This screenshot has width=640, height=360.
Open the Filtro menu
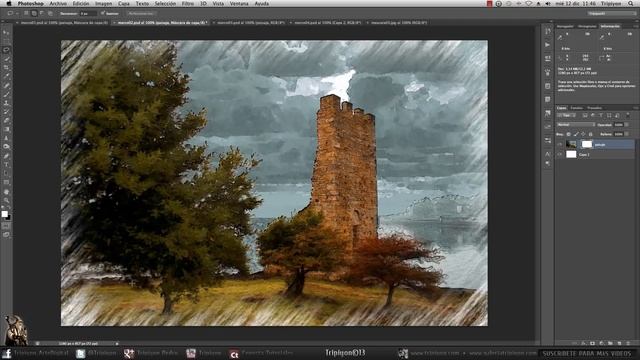click(x=188, y=3)
